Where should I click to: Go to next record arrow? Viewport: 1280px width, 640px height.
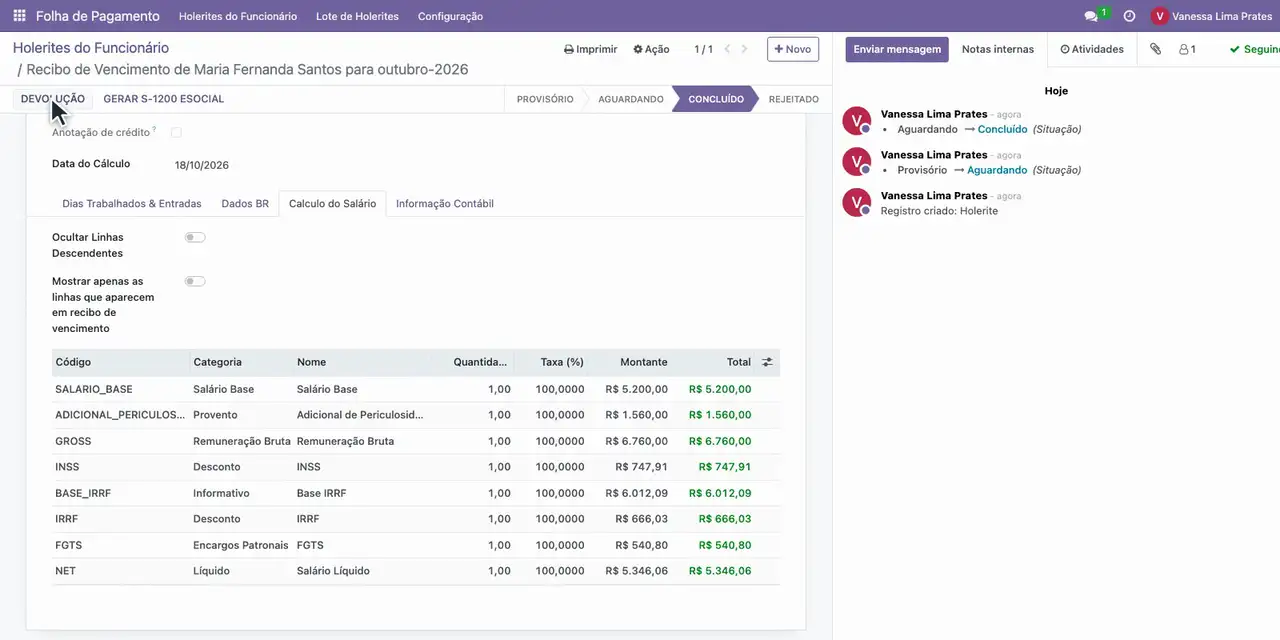[744, 49]
